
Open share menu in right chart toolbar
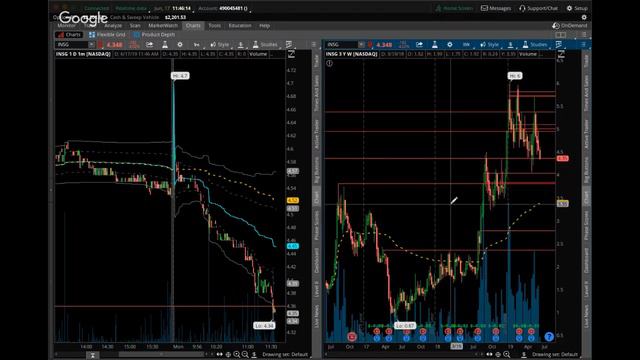[x=419, y=44]
